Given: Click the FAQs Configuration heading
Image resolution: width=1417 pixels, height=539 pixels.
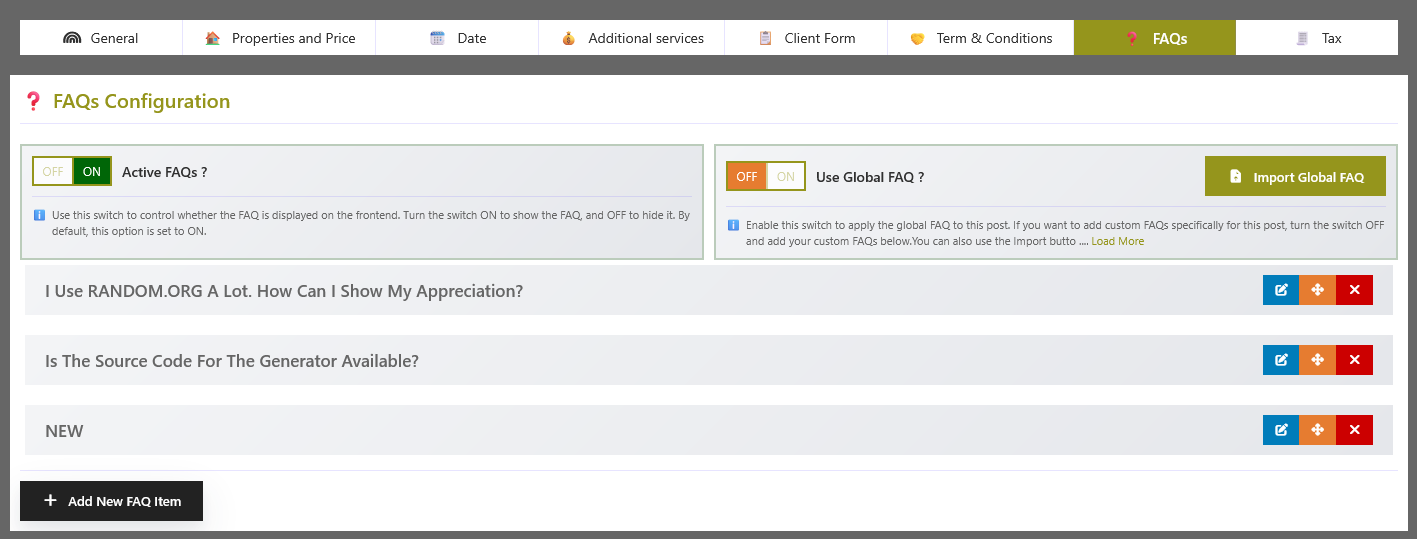Looking at the screenshot, I should [x=141, y=101].
